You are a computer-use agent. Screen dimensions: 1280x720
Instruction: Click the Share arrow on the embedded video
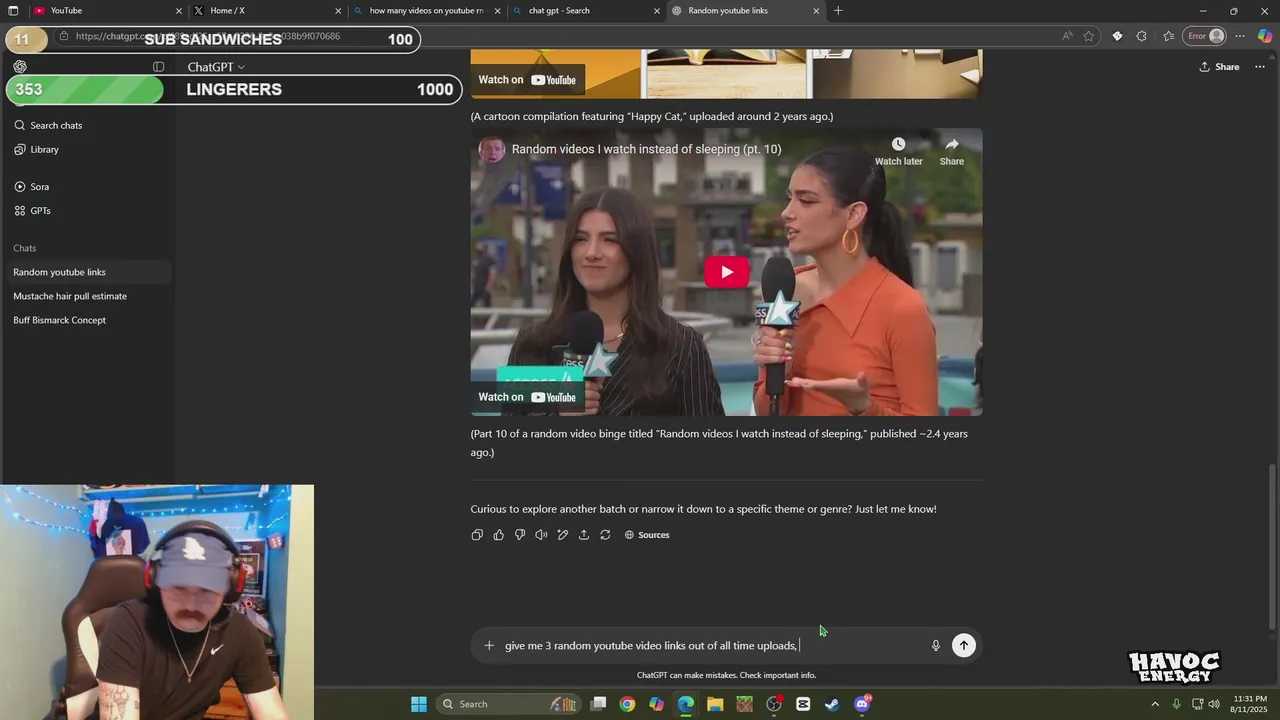click(952, 151)
